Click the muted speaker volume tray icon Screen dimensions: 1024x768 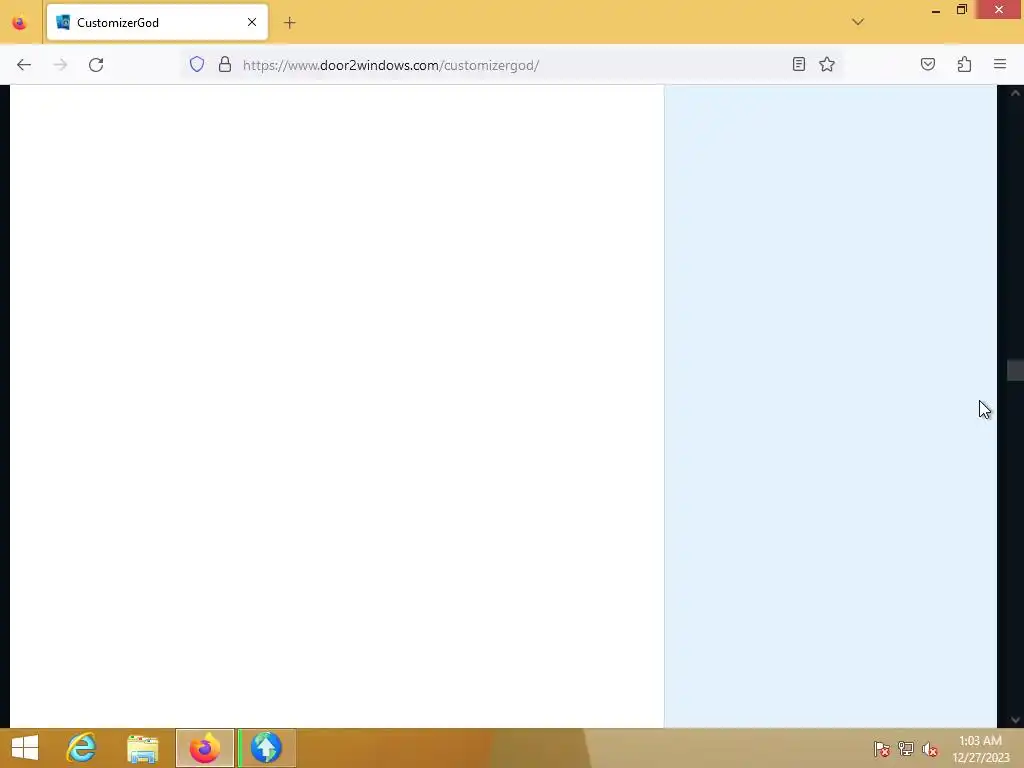pos(930,749)
